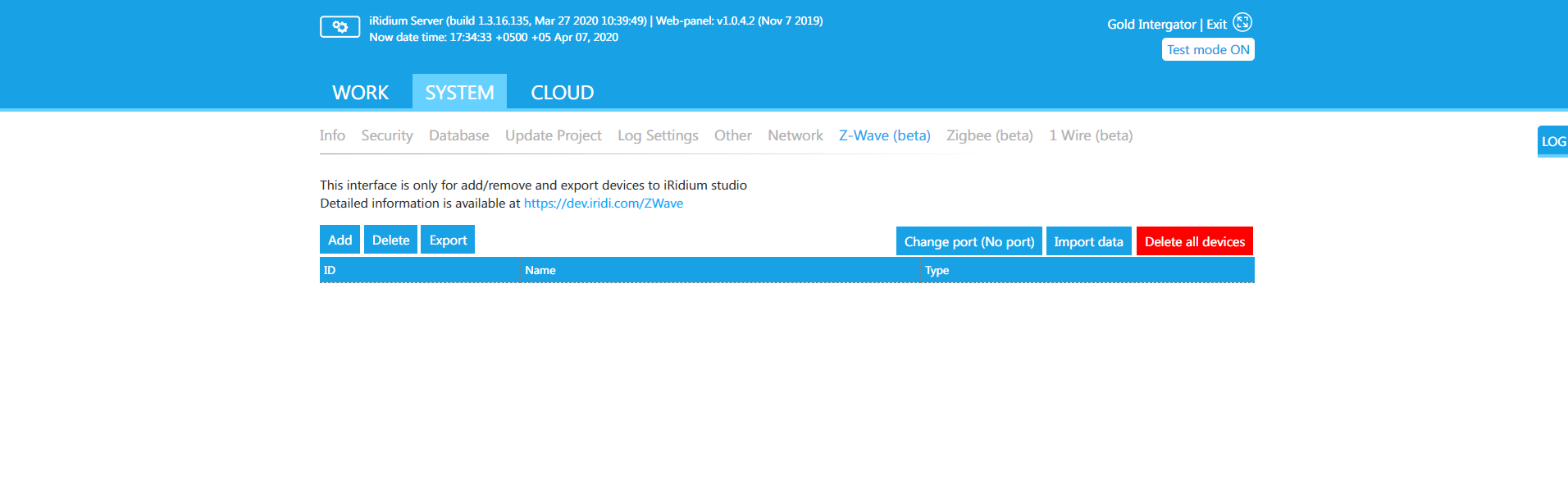Image resolution: width=1568 pixels, height=490 pixels.
Task: Open the CLOUD tab
Action: 562,93
